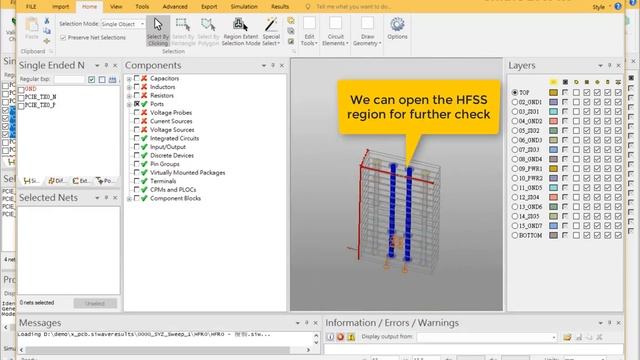The image size is (640, 360).
Task: Open Options gear in ribbon
Action: click(397, 29)
